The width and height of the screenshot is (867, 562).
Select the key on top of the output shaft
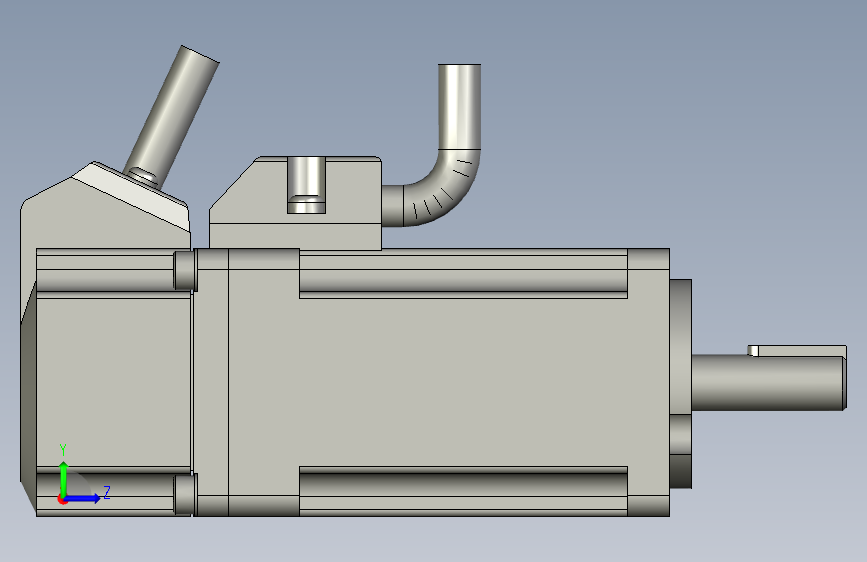pyautogui.click(x=797, y=351)
